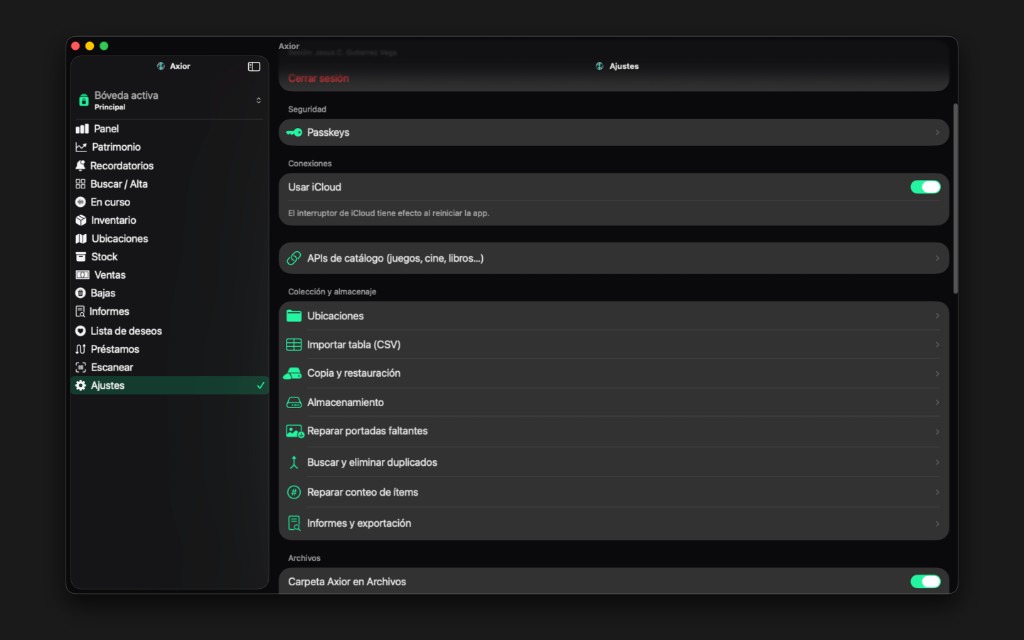Click the Lista de deseos heart icon

pos(80,331)
